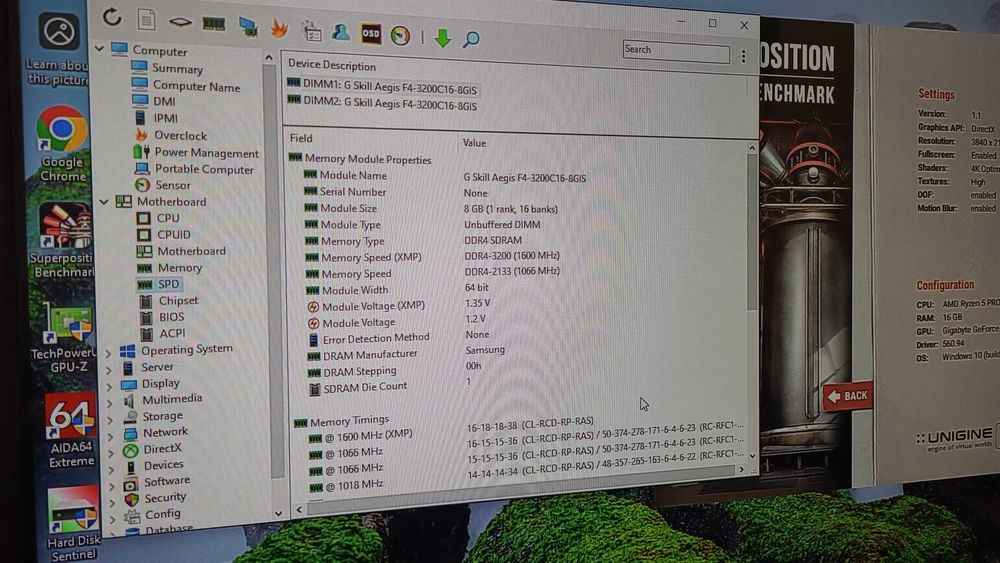
Task: Select Summary in the tree
Action: coord(177,69)
